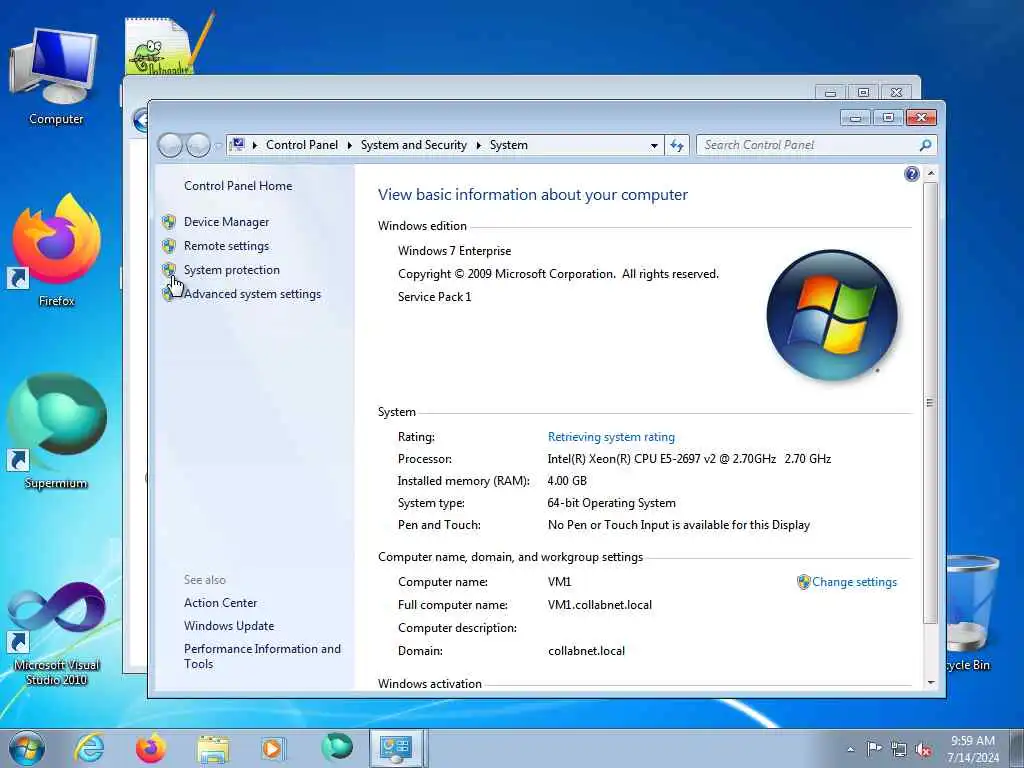Image resolution: width=1024 pixels, height=768 pixels.
Task: Click the Control Panel breadcrumb
Action: pos(302,145)
